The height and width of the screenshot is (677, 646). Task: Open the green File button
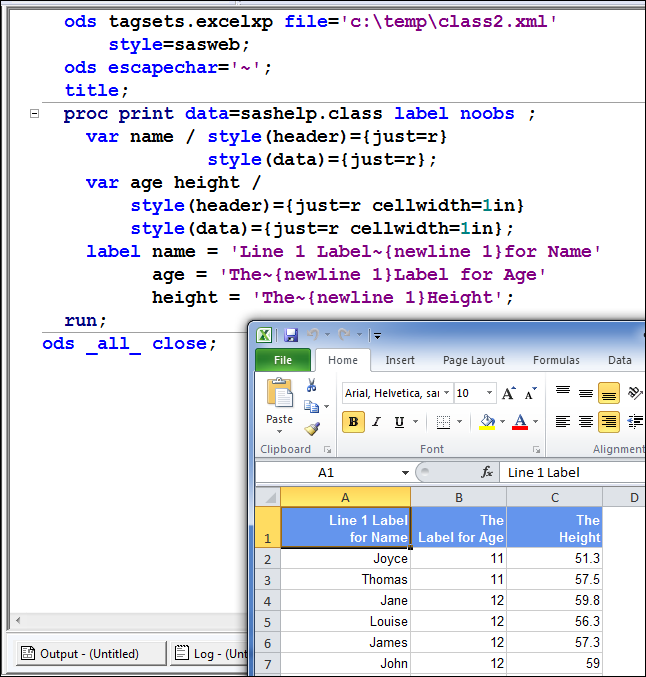coord(283,360)
